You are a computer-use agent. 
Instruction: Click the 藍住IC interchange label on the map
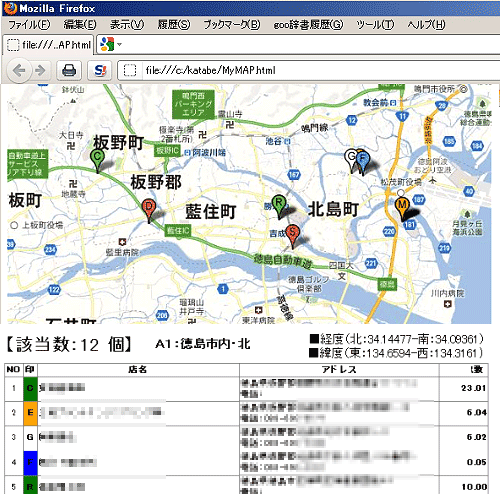[178, 230]
